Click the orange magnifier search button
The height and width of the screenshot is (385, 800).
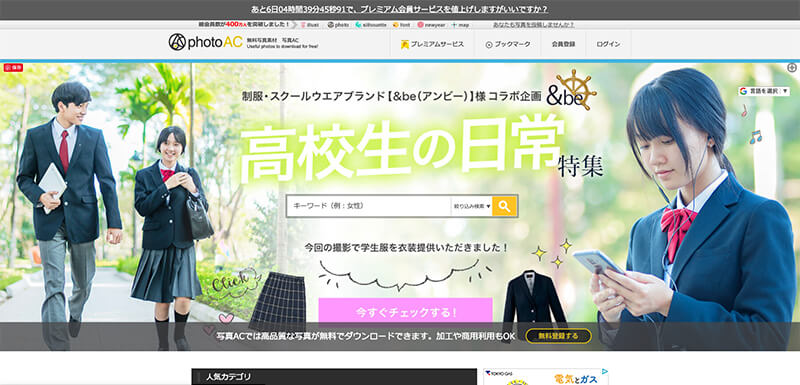pyautogui.click(x=505, y=206)
